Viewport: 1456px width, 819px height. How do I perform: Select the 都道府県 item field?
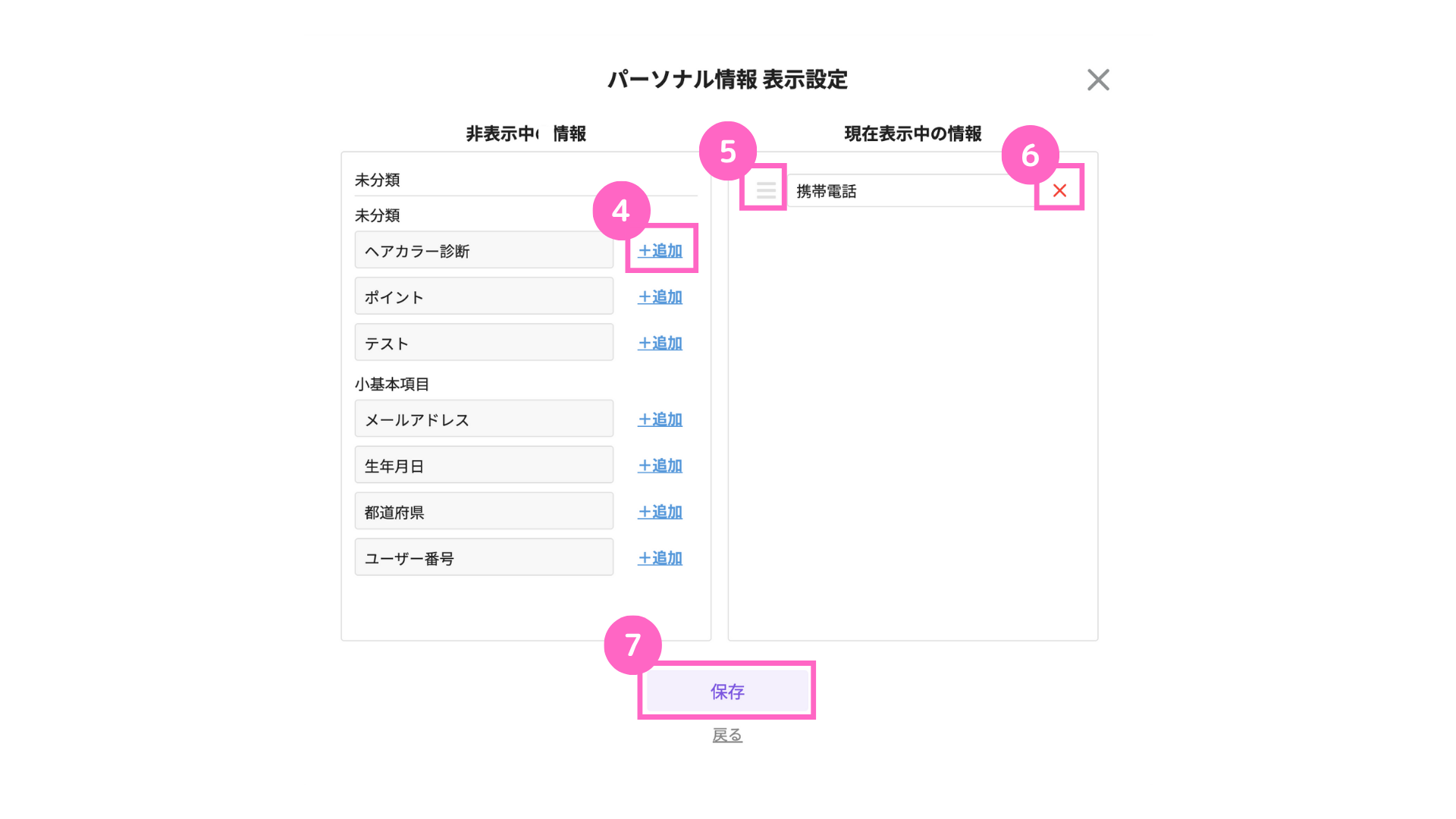(484, 512)
